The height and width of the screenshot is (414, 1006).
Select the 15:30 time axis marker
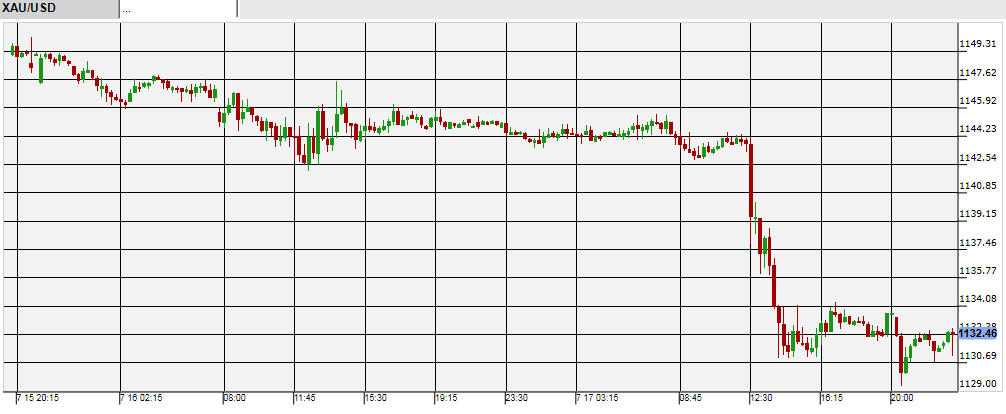point(375,398)
